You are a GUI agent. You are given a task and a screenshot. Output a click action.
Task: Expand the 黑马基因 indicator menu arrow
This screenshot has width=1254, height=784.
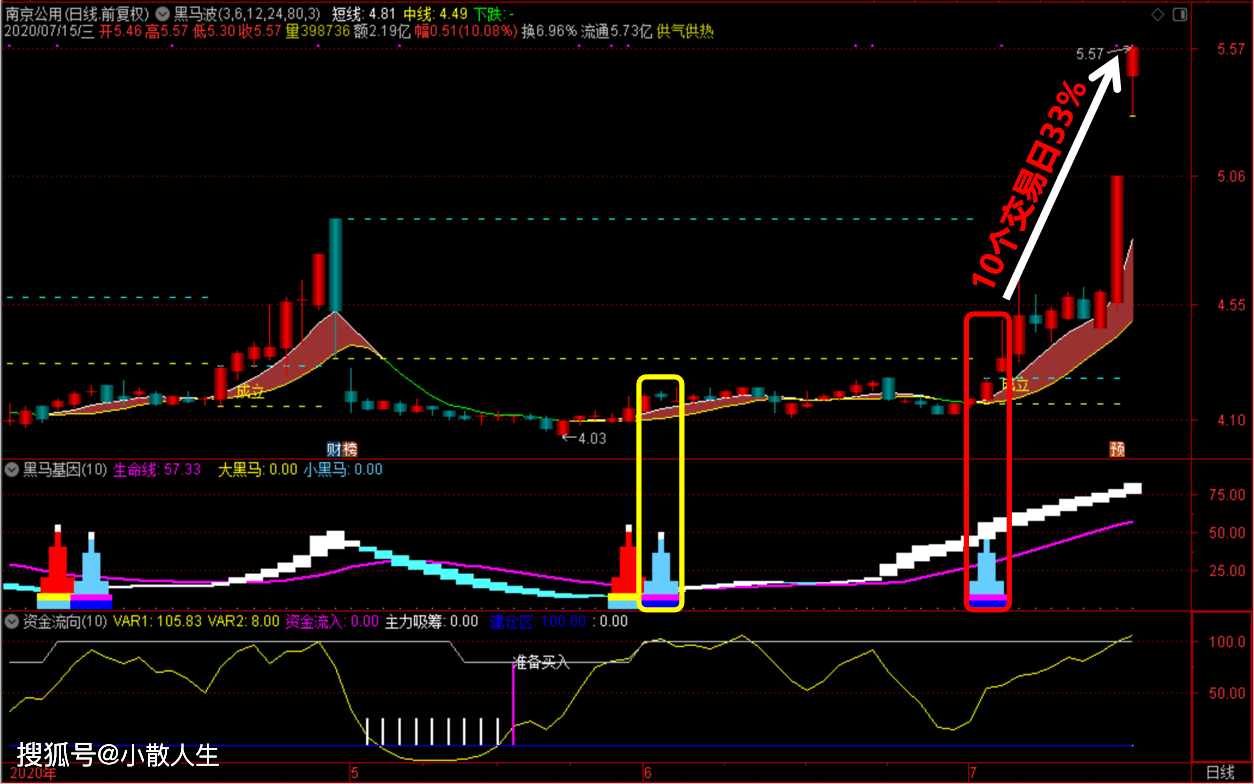click(x=13, y=469)
